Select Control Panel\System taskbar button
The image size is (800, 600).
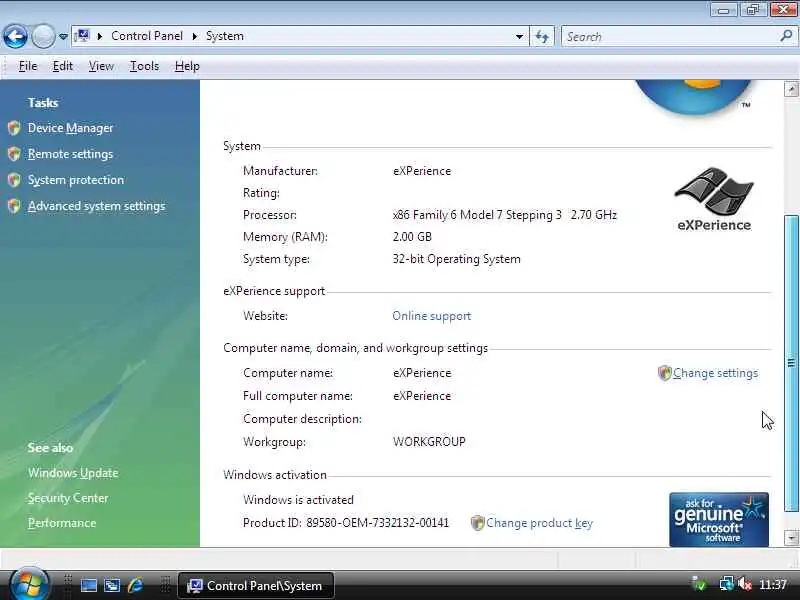[256, 586]
